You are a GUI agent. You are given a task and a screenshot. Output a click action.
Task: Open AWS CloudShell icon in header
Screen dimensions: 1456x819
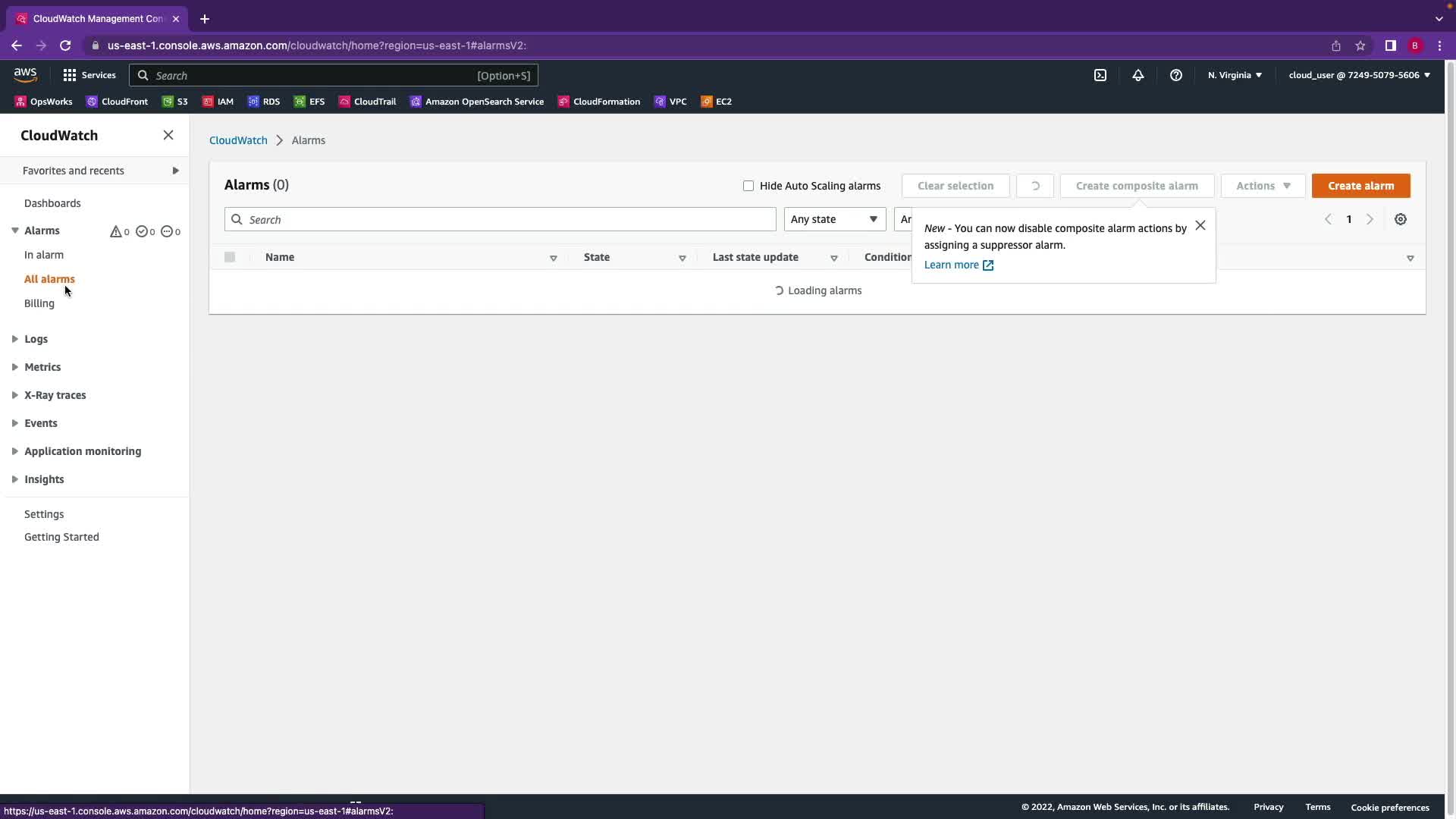[1100, 75]
